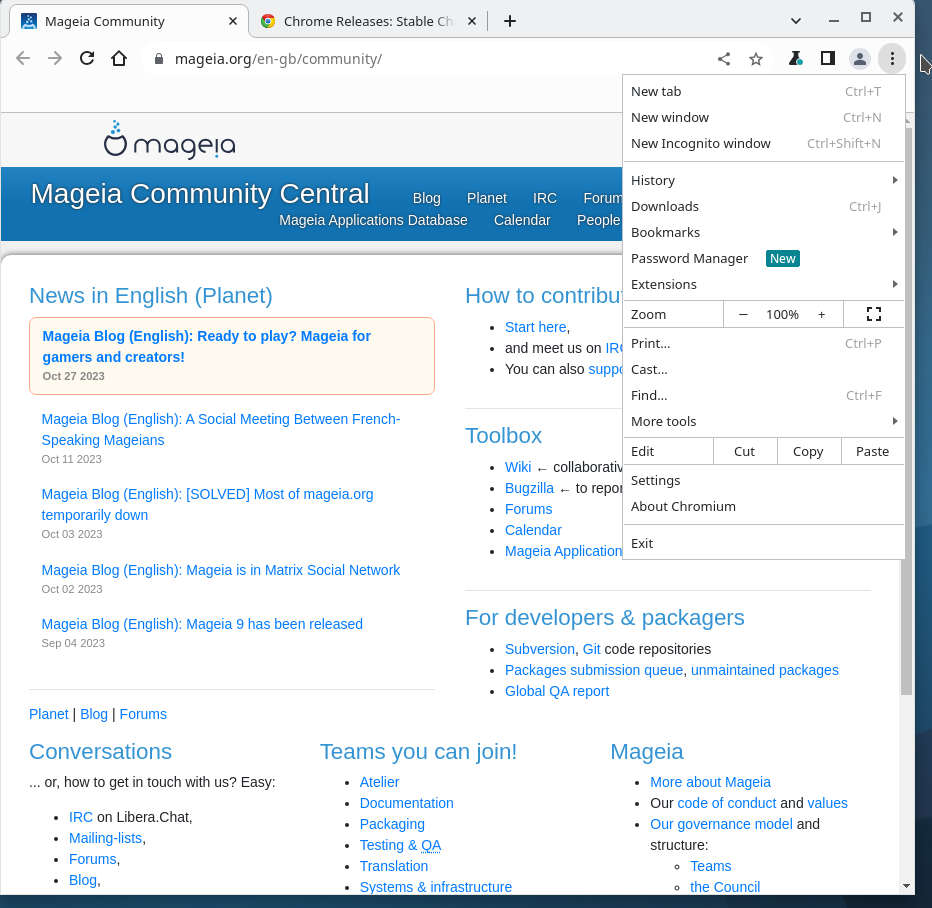Image resolution: width=932 pixels, height=908 pixels.
Task: Open Settings from the menu
Action: pyautogui.click(x=763, y=481)
